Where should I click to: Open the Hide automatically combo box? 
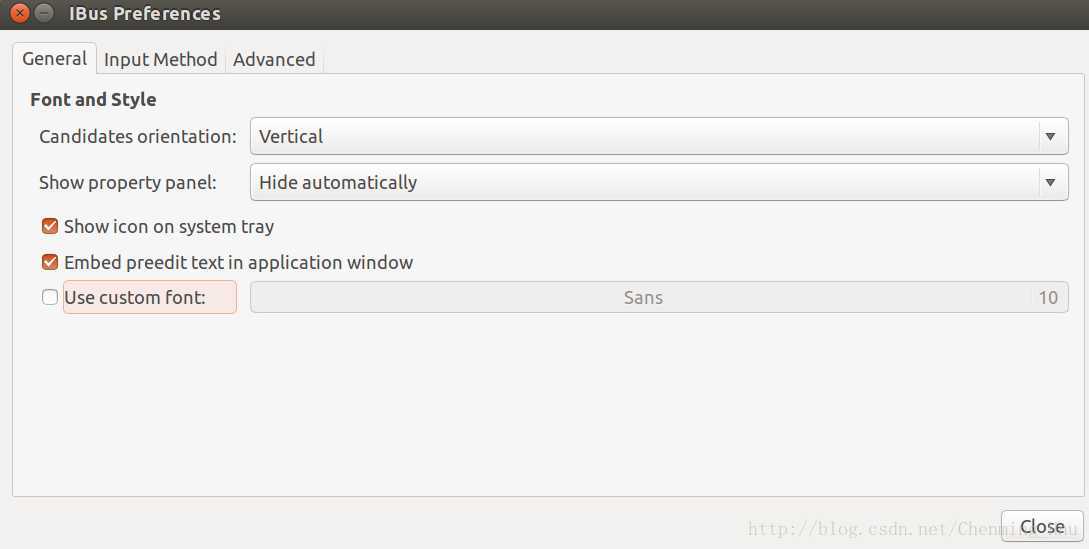(x=659, y=182)
